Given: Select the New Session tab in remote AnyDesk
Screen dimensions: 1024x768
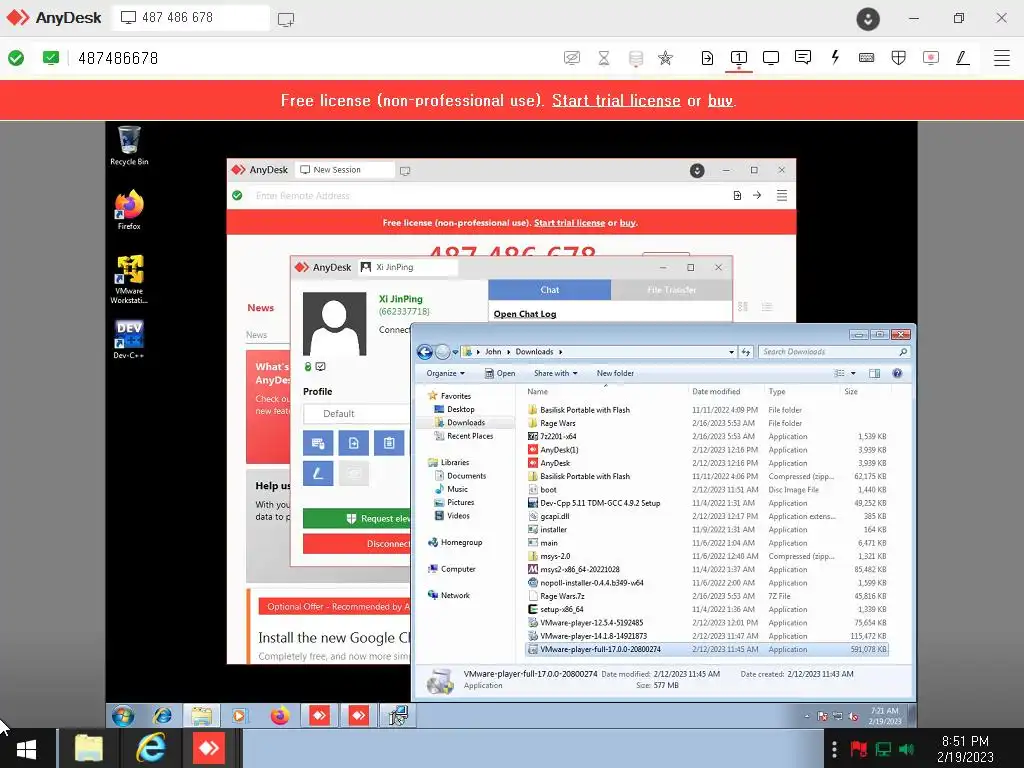Looking at the screenshot, I should [x=345, y=170].
